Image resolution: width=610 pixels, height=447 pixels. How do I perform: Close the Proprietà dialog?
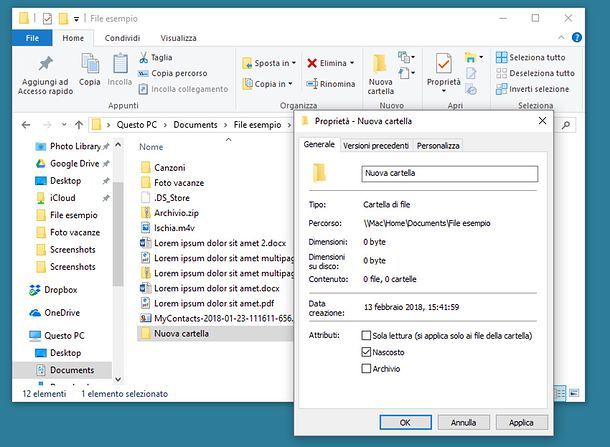point(542,121)
